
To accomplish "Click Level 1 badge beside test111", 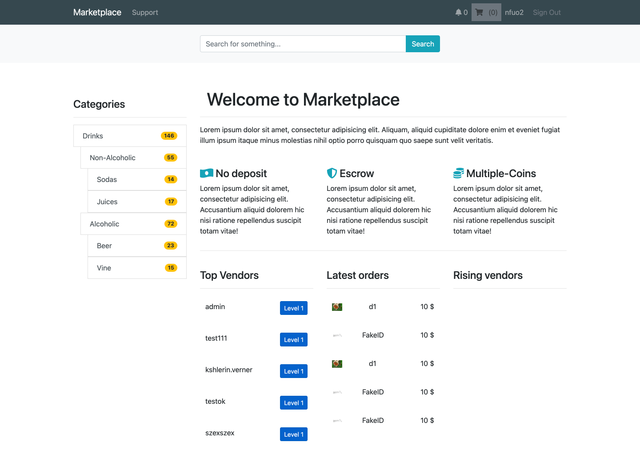I will pos(293,340).
